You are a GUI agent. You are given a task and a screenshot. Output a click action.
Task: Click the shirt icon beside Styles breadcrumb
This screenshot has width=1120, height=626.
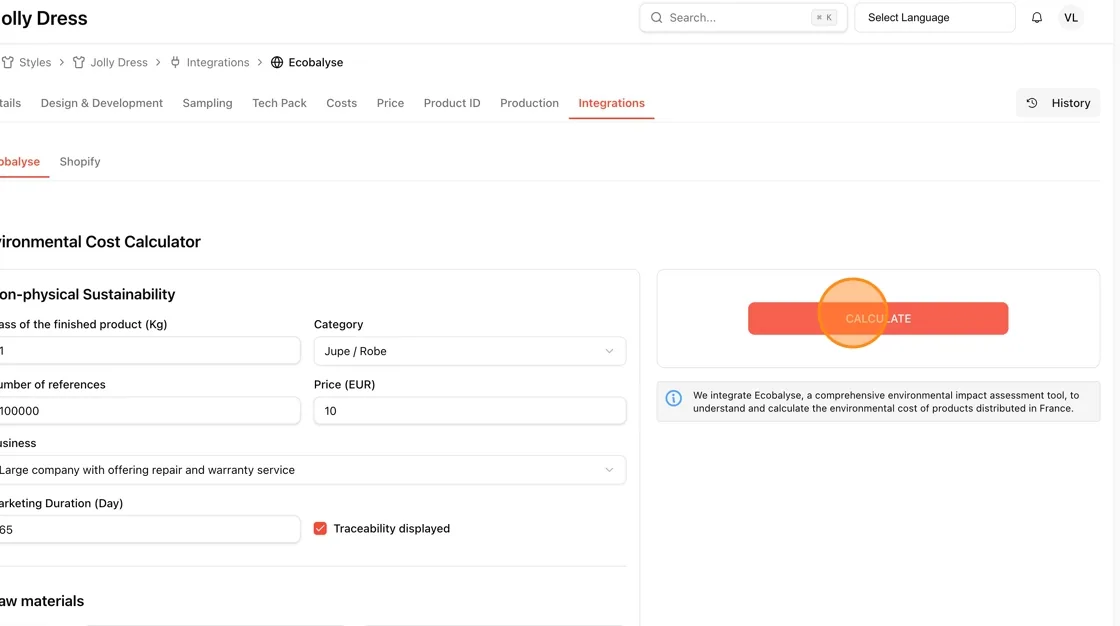[x=8, y=62]
